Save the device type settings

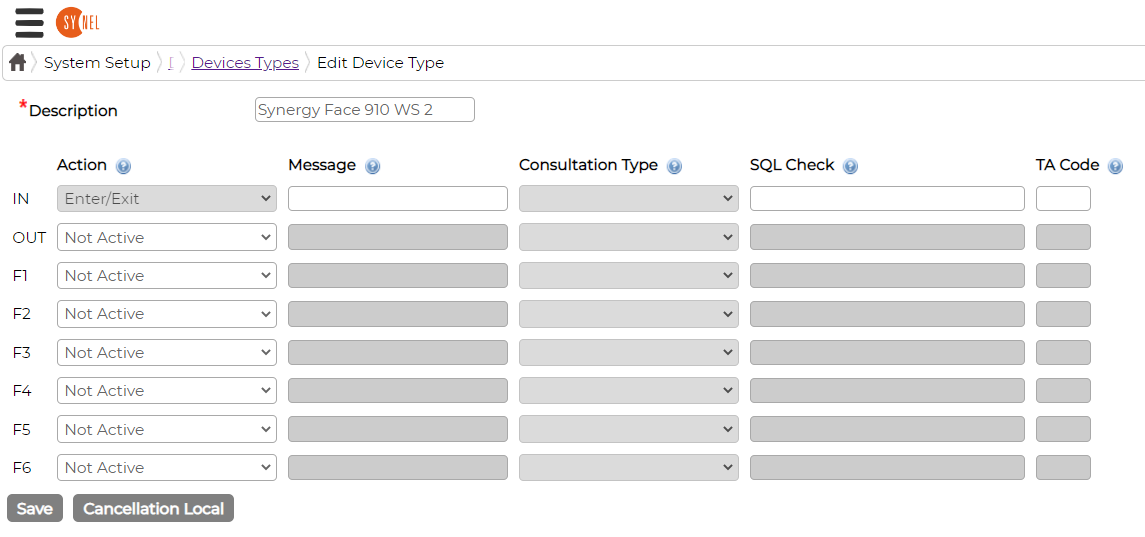pos(35,509)
